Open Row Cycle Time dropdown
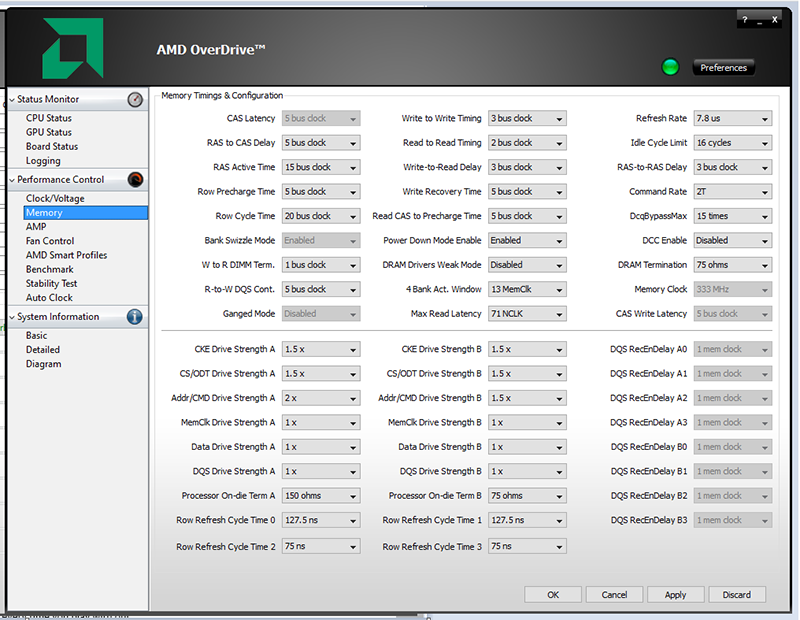 pos(321,216)
